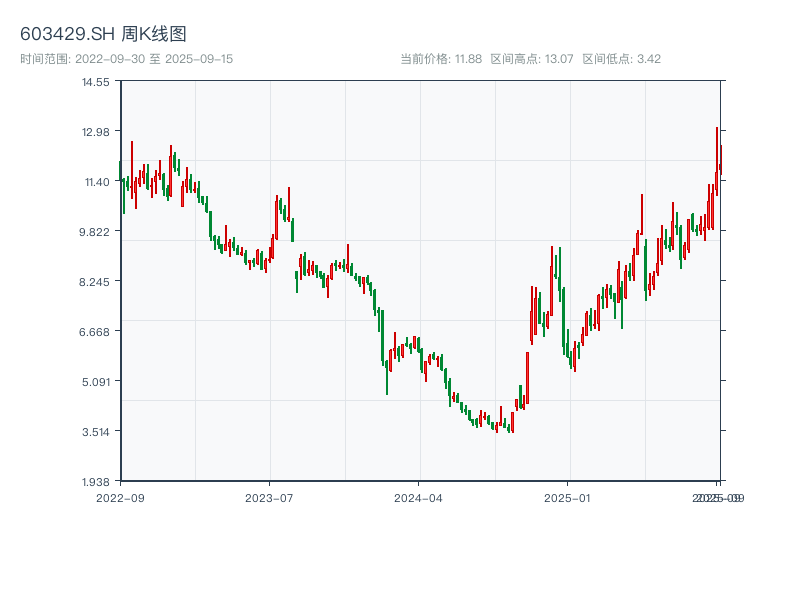Screen dimensions: 800x600
Task: Click the 区间低点 3.42 label
Action: pos(621,59)
